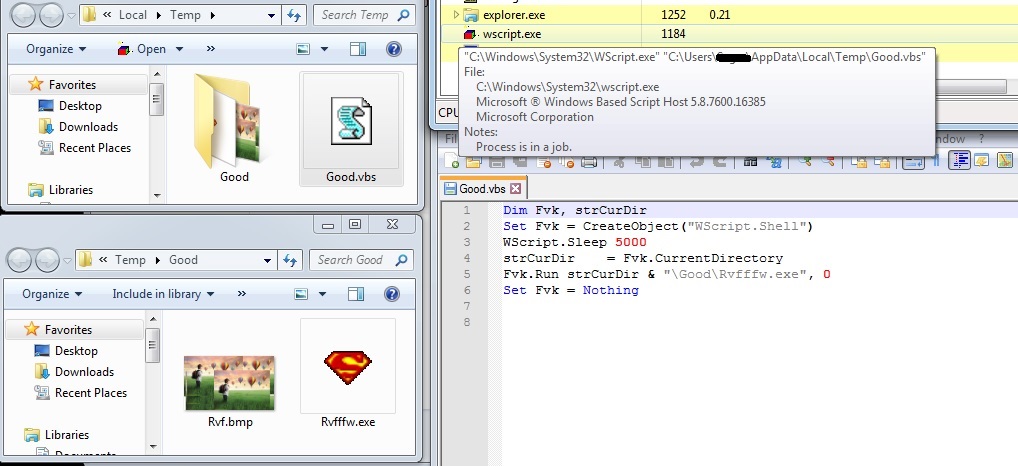This screenshot has height=466, width=1018.
Task: Click the Zoom In magnifier icon
Action: pyautogui.click(x=805, y=162)
